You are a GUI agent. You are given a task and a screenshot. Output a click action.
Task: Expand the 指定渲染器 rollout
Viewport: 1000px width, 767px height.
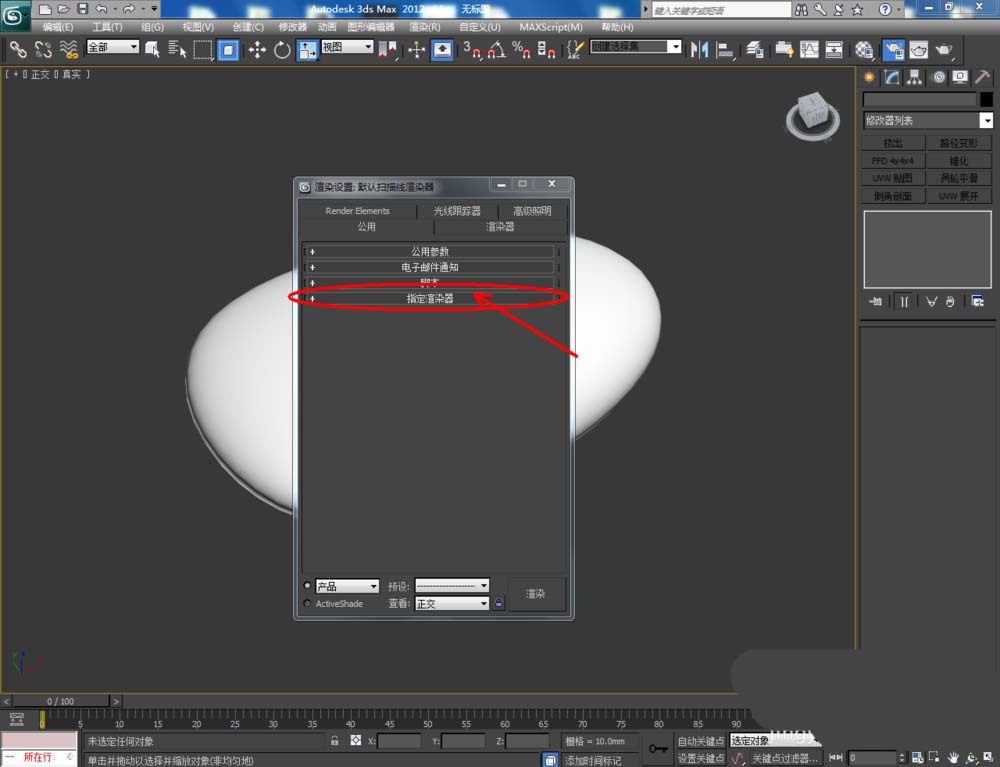coord(430,298)
